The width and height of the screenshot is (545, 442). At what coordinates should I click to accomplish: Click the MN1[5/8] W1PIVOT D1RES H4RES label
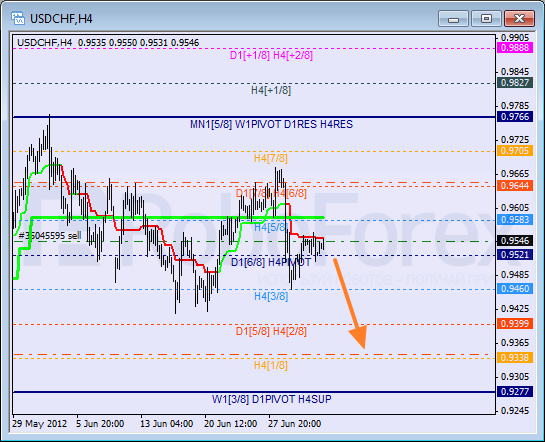[x=271, y=124]
